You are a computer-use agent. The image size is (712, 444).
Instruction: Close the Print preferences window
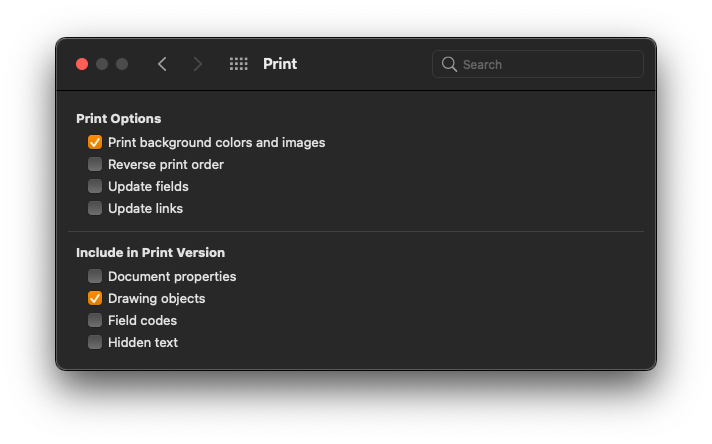tap(82, 64)
